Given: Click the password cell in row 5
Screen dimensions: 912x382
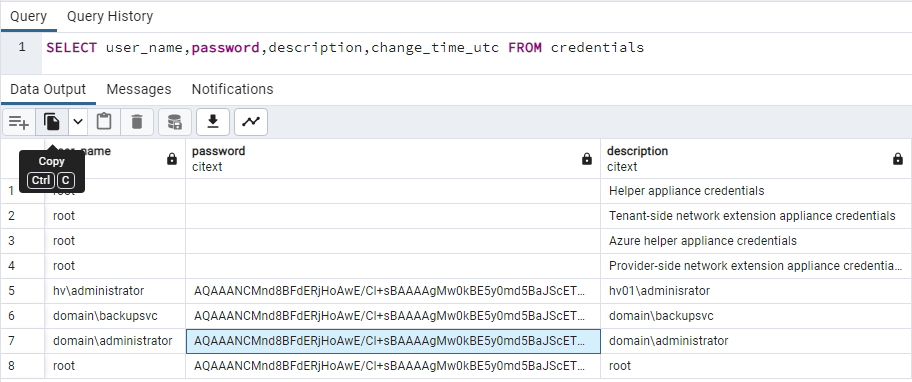Looking at the screenshot, I should [393, 291].
